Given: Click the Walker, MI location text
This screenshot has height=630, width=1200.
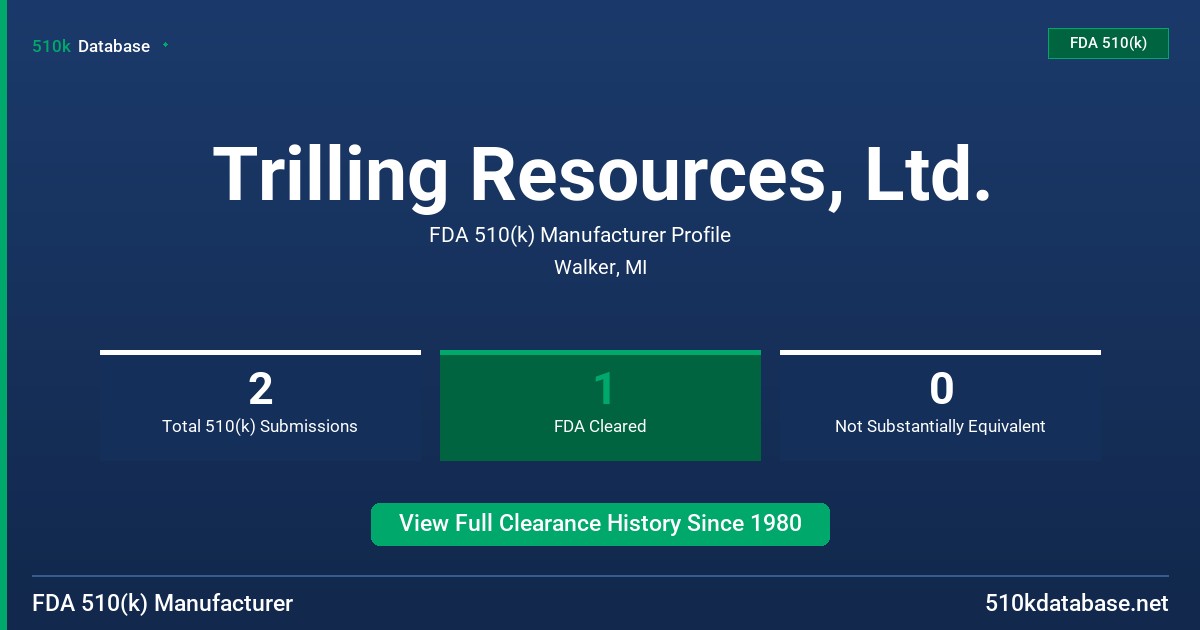Looking at the screenshot, I should (600, 268).
